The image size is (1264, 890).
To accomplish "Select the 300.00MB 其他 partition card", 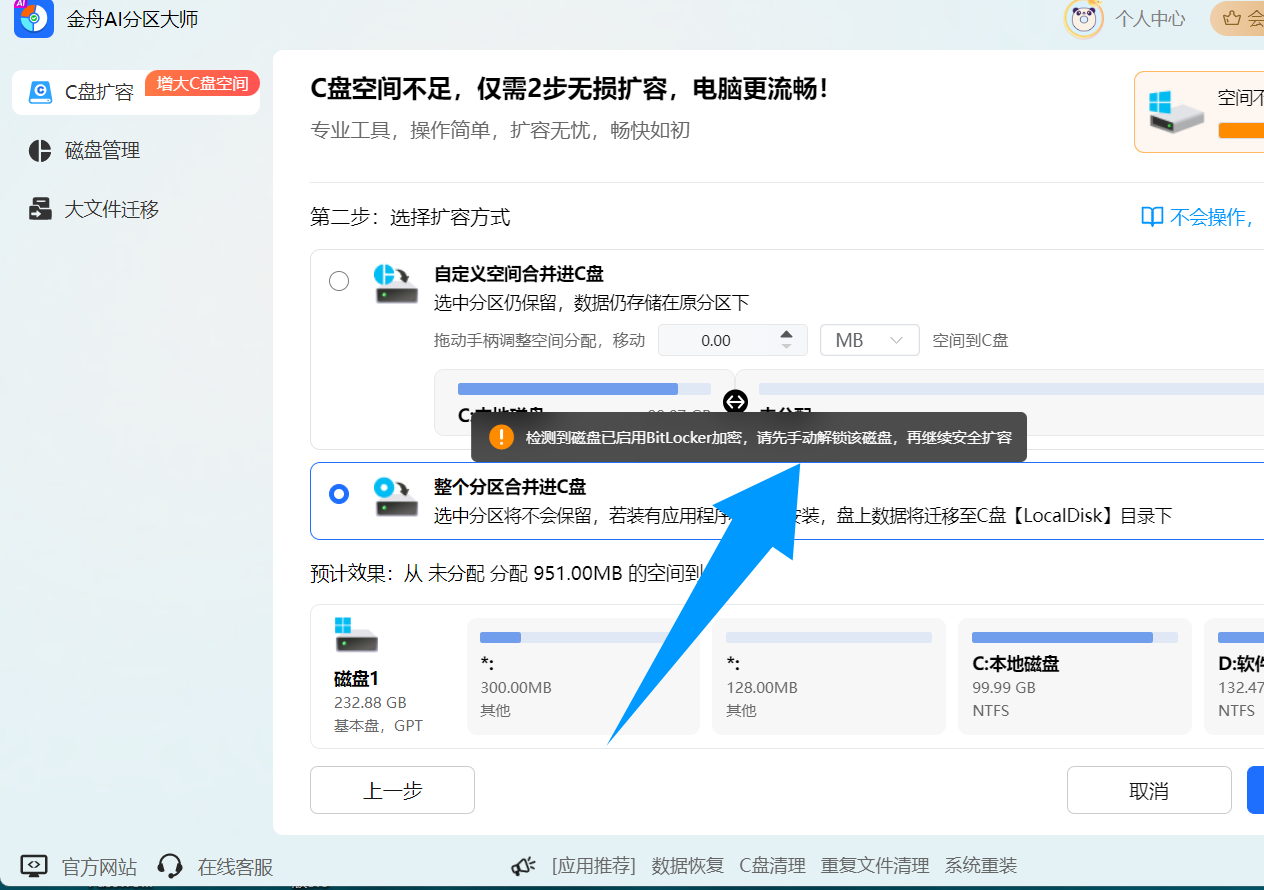I will point(583,676).
